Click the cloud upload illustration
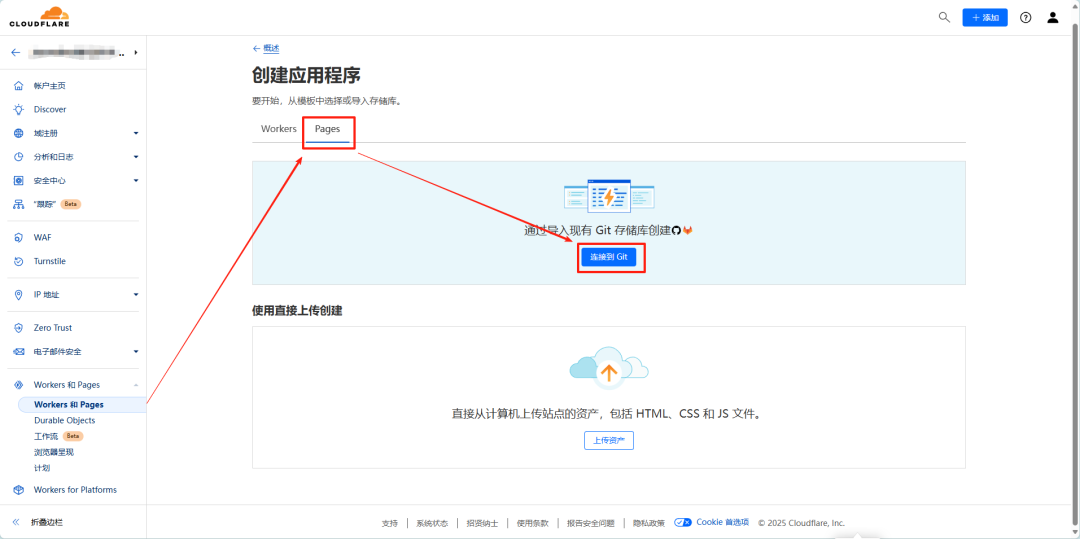Screen dimensions: 1080x539 pyautogui.click(x=609, y=366)
